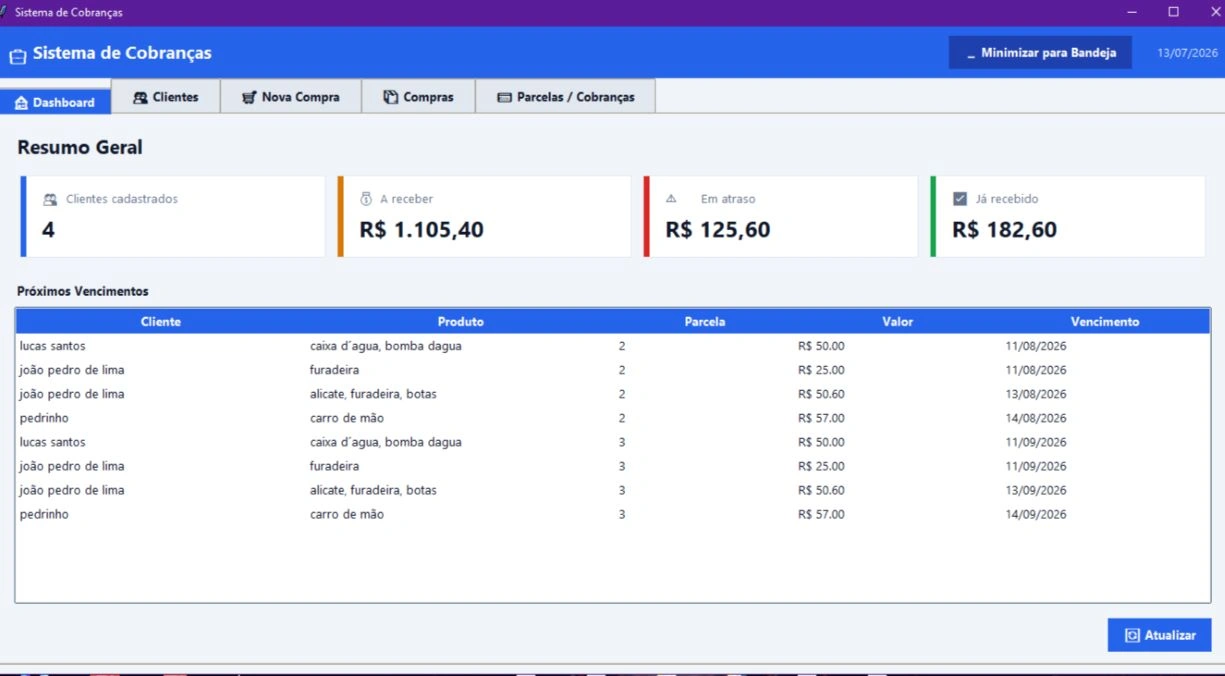Click the package icon on Compras tab

(391, 97)
